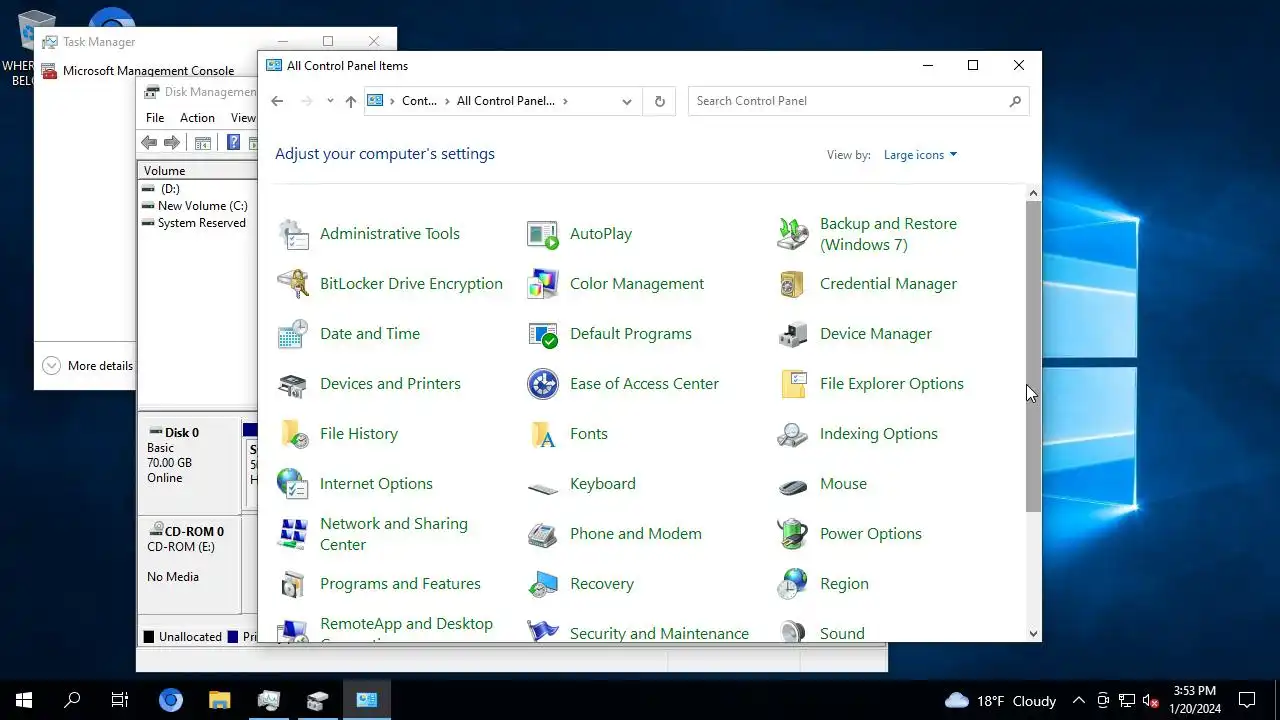The width and height of the screenshot is (1280, 720).
Task: Click the Recovery icon
Action: pos(543,584)
